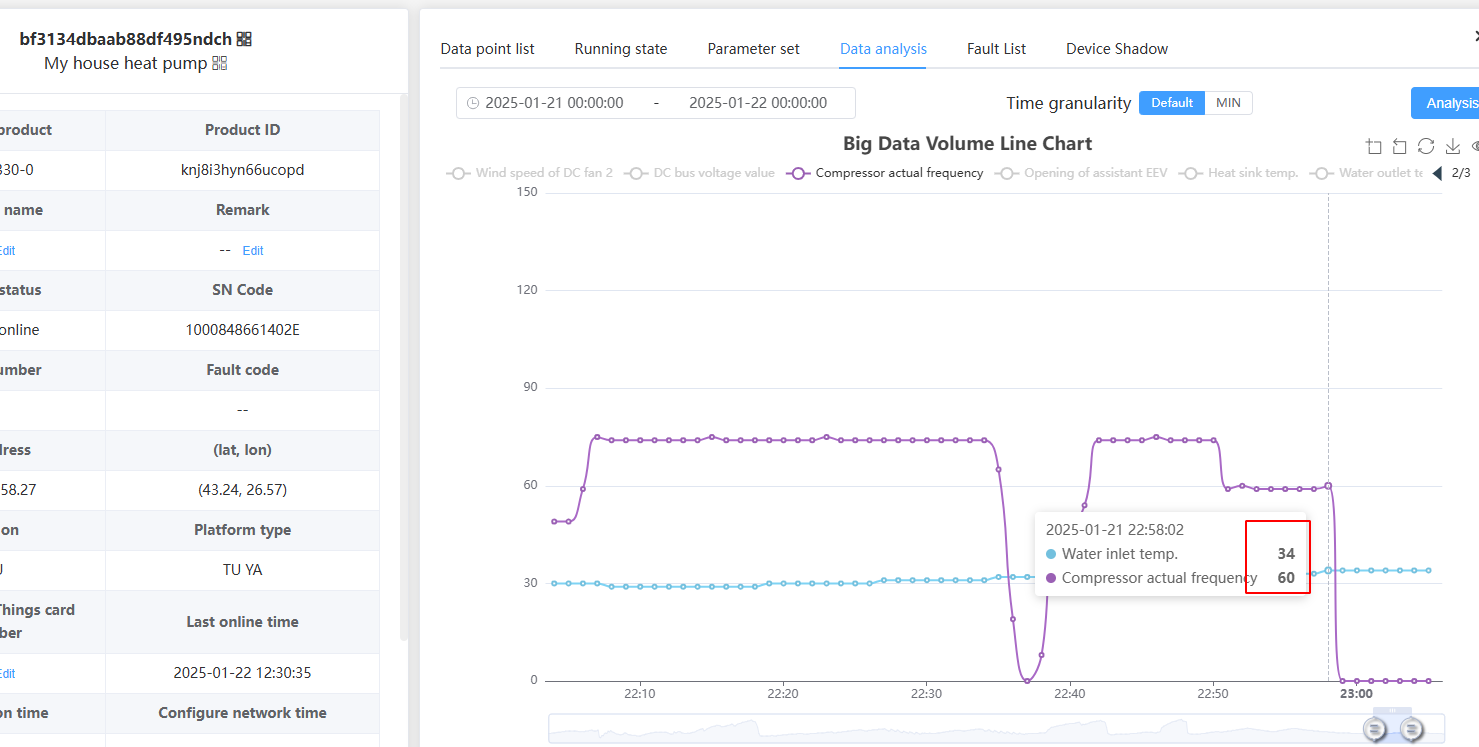1479x747 pixels.
Task: Select Default time granularity option
Action: coord(1171,103)
